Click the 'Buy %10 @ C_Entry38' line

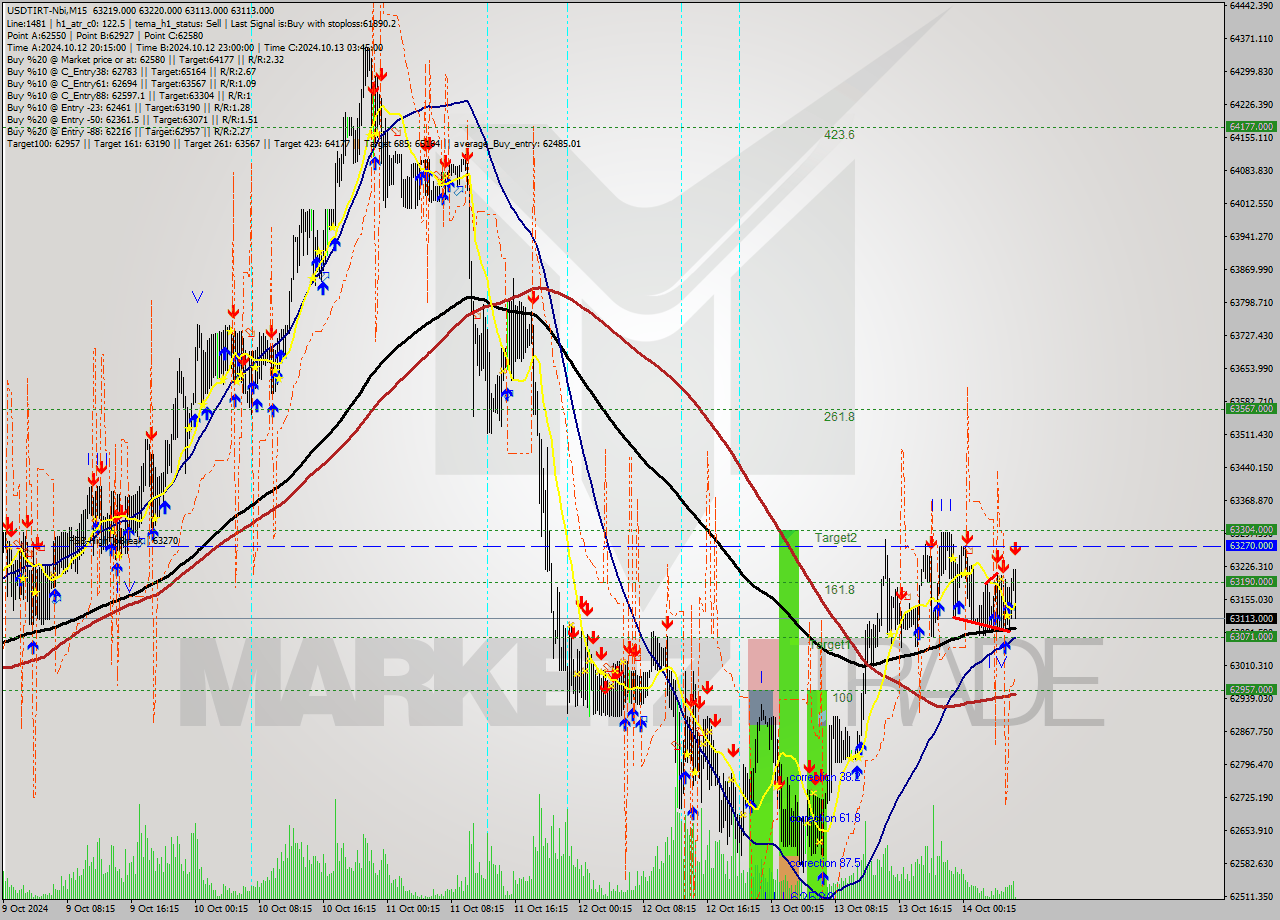click(131, 71)
